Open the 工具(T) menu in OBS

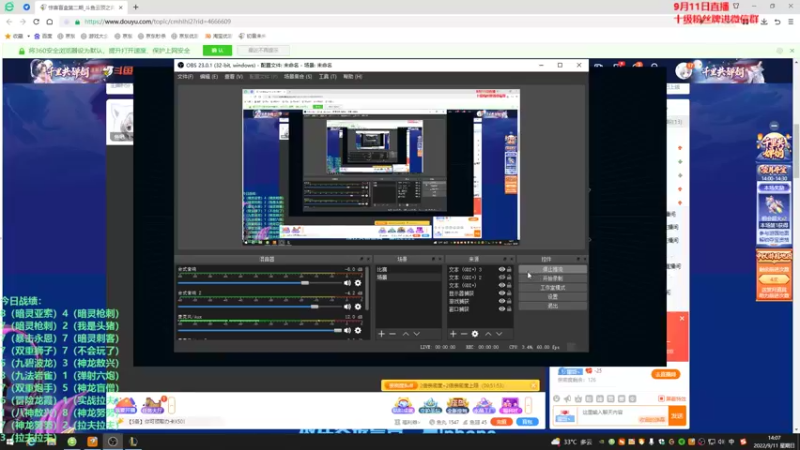(328, 77)
